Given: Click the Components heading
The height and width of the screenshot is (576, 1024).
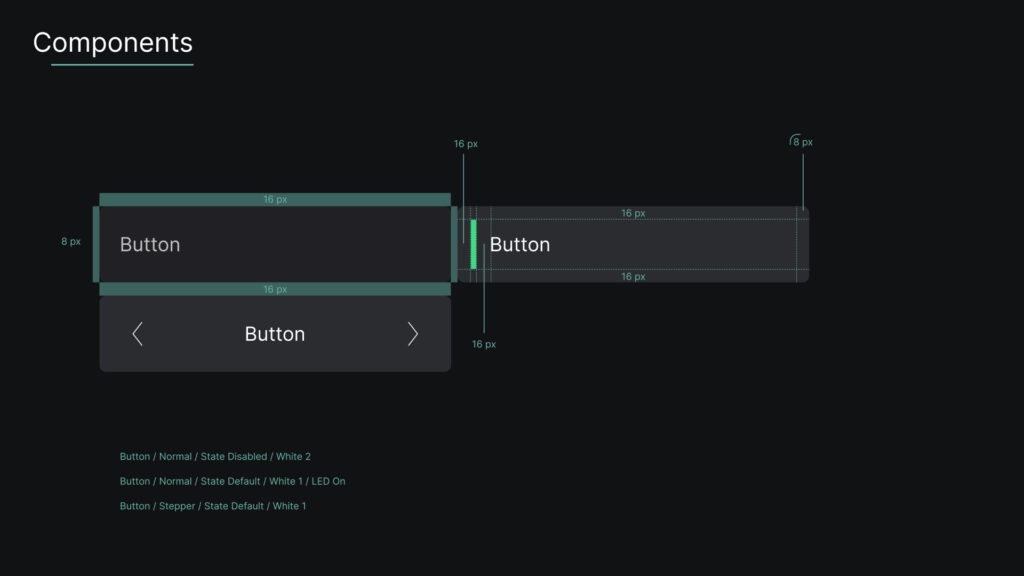Looking at the screenshot, I should tap(113, 42).
